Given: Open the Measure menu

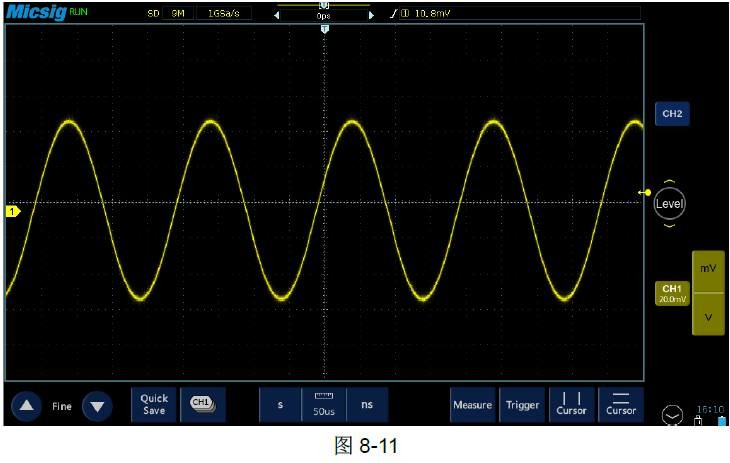Looking at the screenshot, I should [x=472, y=405].
